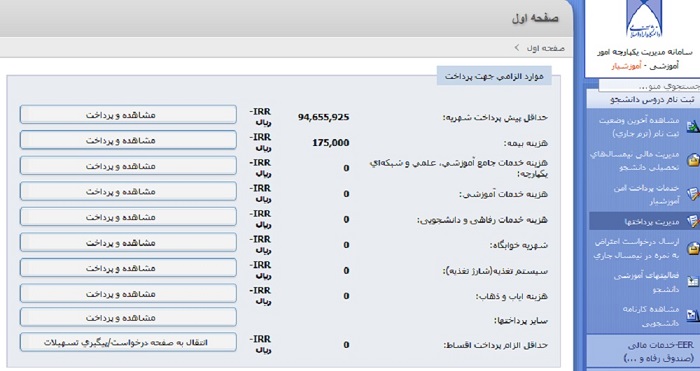Screen dimensions: 700x371
Task: Open view-and-pay for هزینه بیمه
Action: [x=128, y=140]
